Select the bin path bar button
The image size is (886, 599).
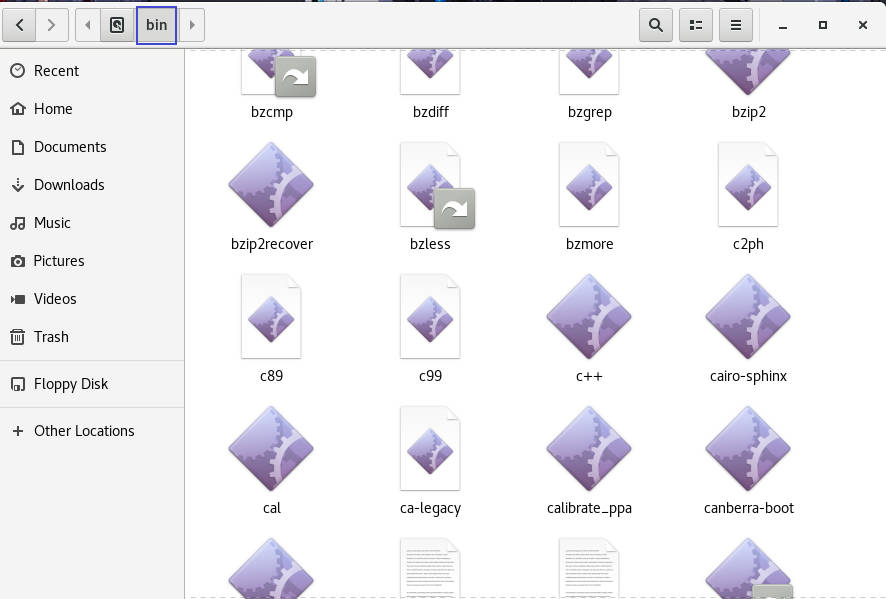[157, 25]
